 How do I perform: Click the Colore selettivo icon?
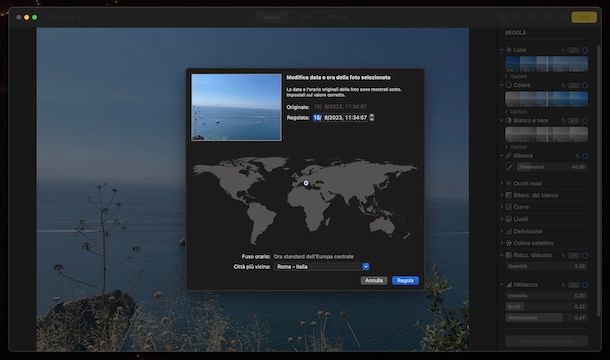[508, 243]
